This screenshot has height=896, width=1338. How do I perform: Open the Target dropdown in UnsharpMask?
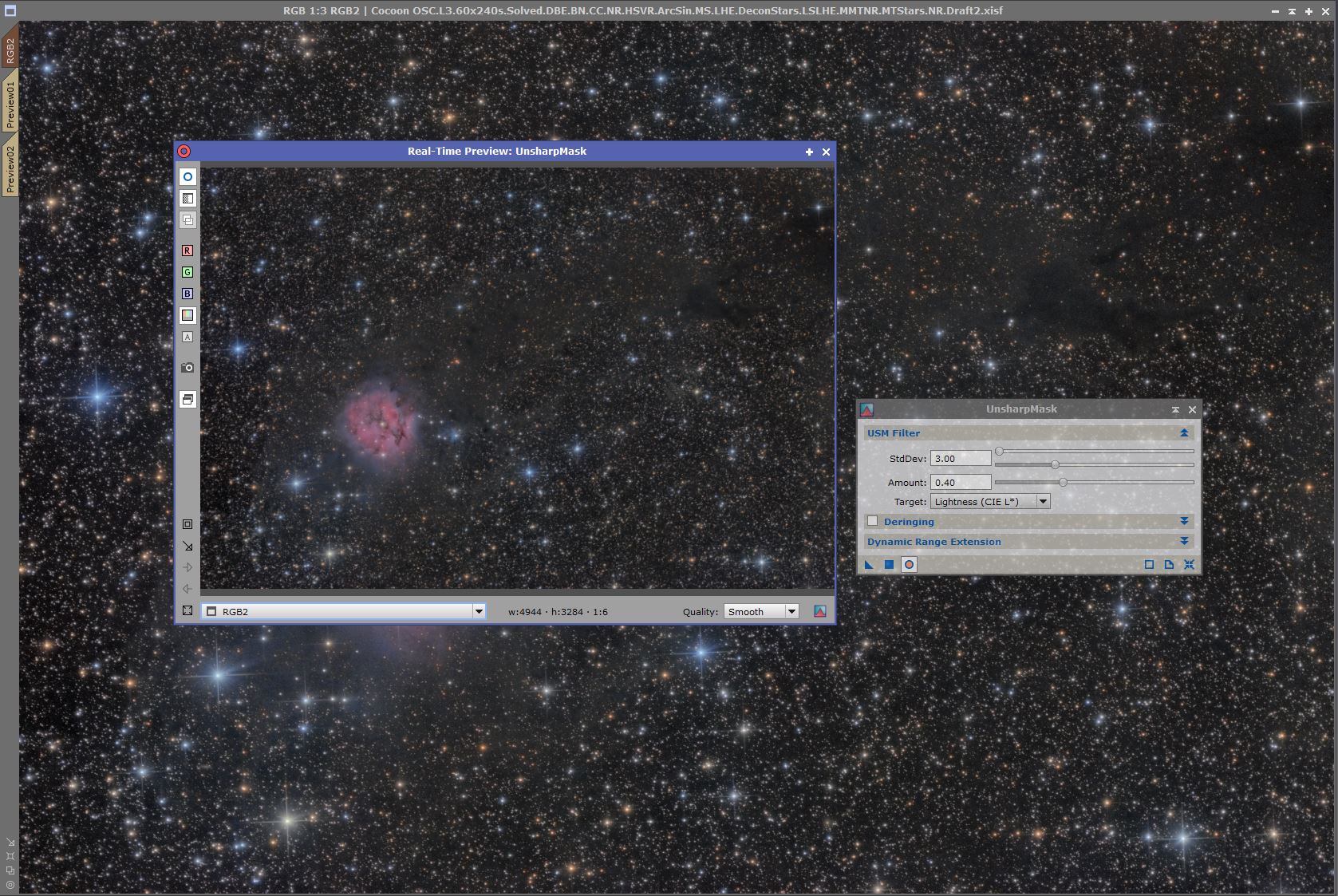(x=1043, y=502)
